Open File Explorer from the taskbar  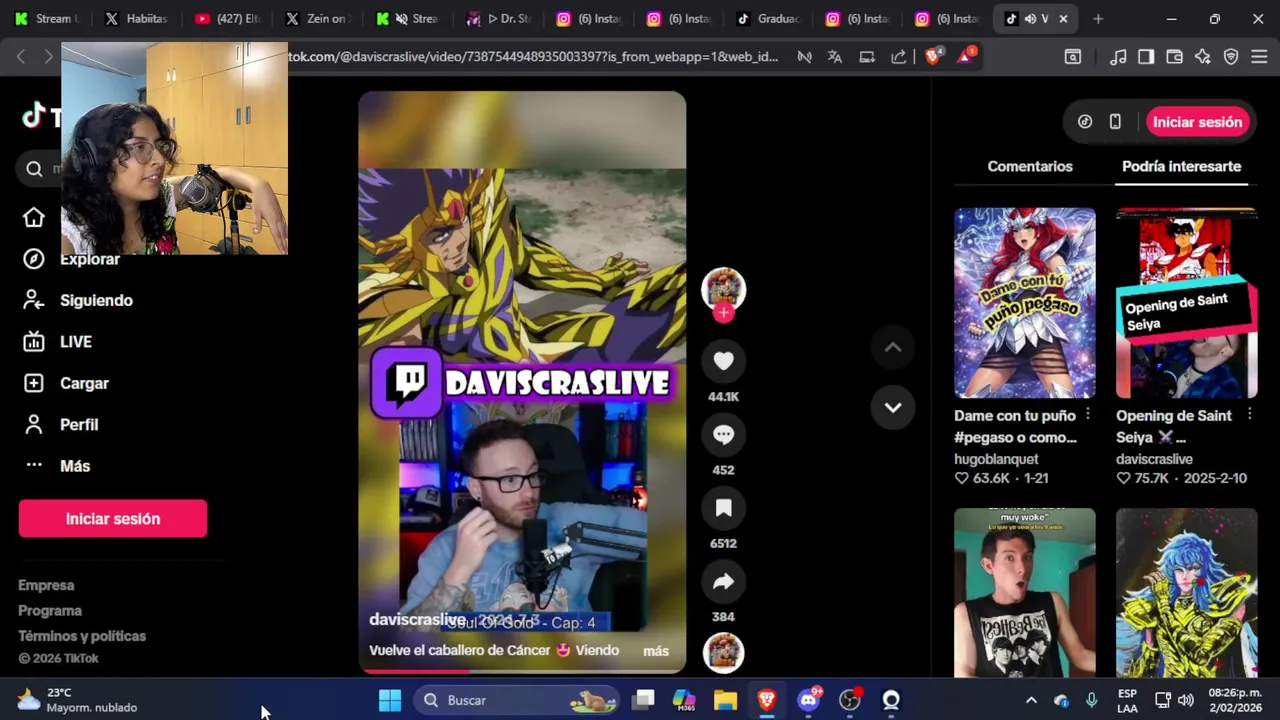[x=725, y=700]
